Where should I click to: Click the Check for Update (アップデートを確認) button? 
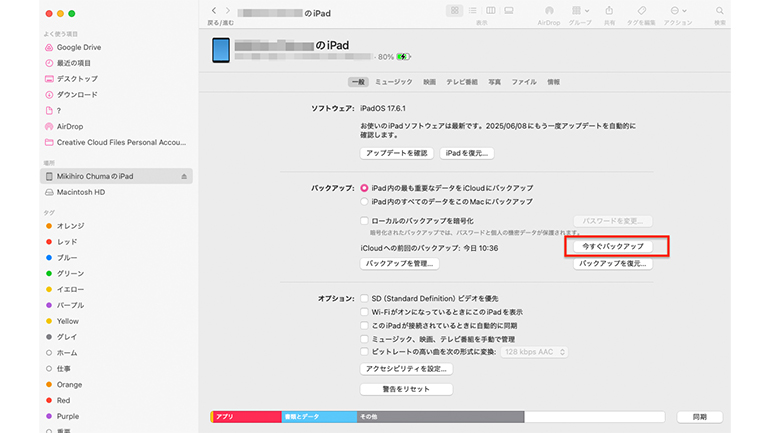coord(397,153)
